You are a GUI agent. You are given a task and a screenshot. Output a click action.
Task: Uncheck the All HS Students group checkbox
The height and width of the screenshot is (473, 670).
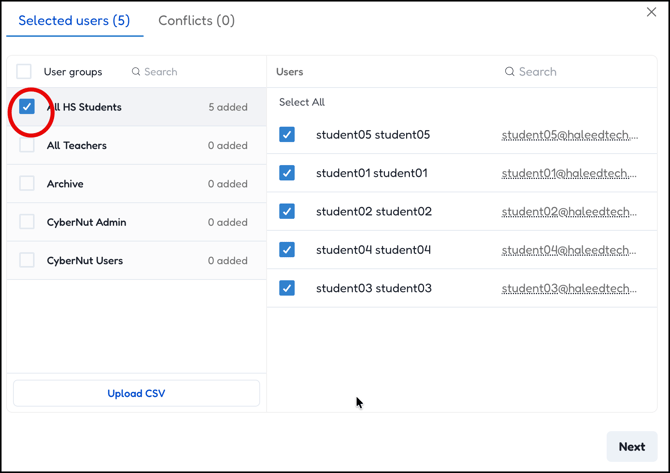pos(27,107)
